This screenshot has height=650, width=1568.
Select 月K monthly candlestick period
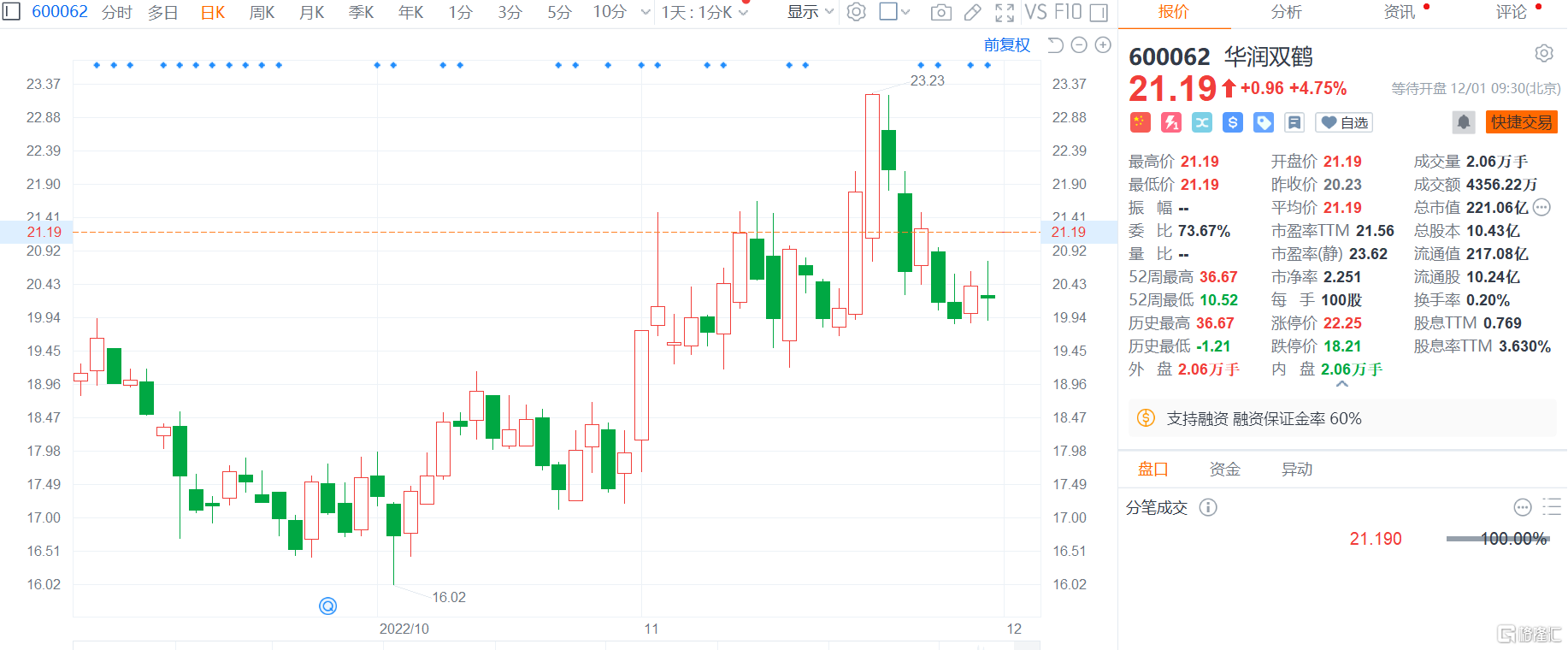point(312,12)
